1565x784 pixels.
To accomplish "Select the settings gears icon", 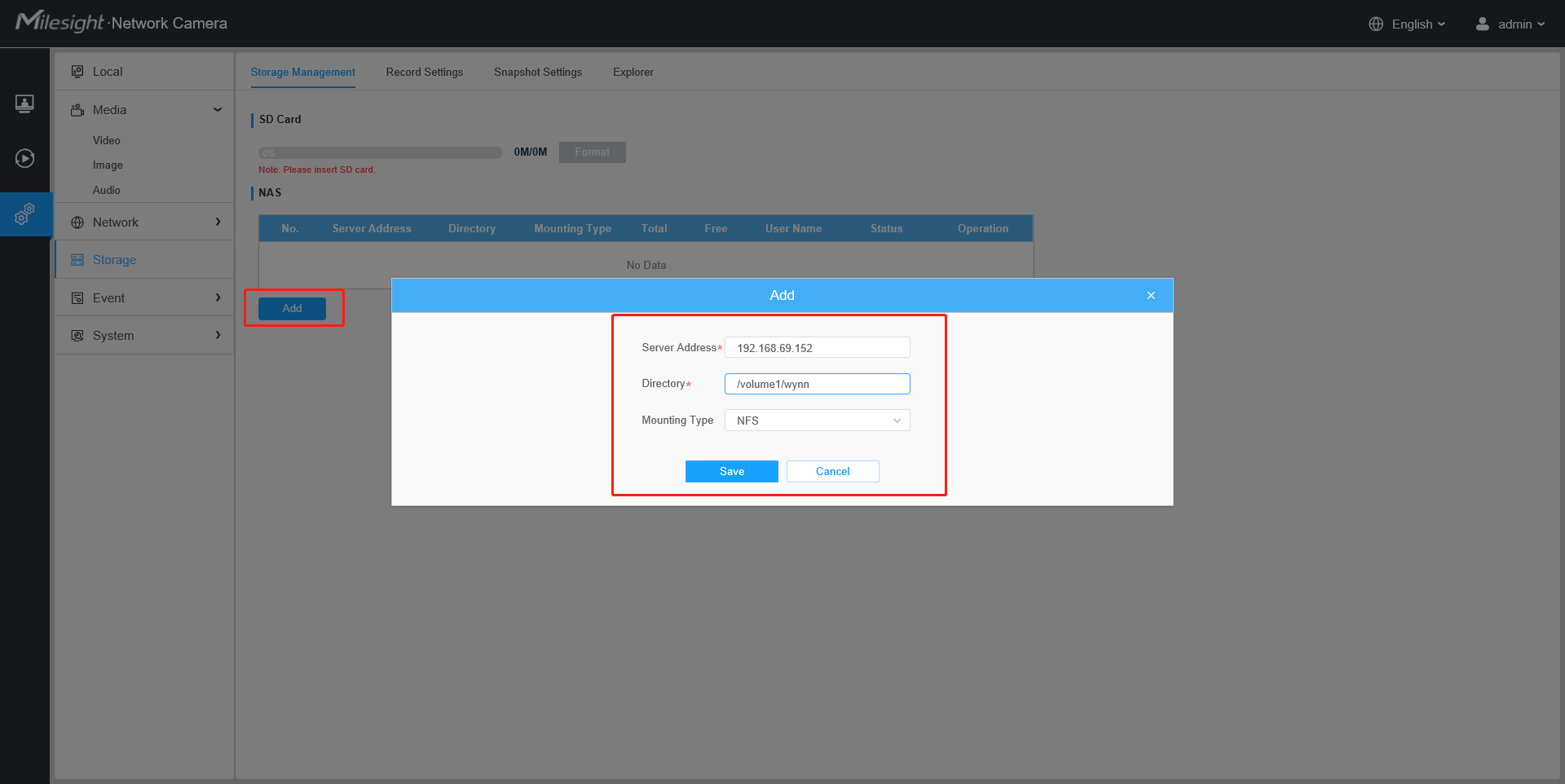I will point(24,214).
